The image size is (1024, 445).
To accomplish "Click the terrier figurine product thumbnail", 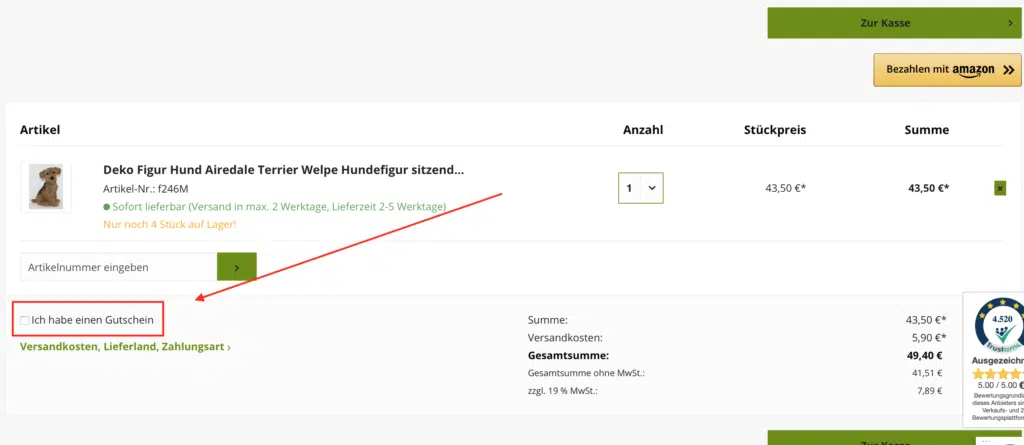I will 46,187.
